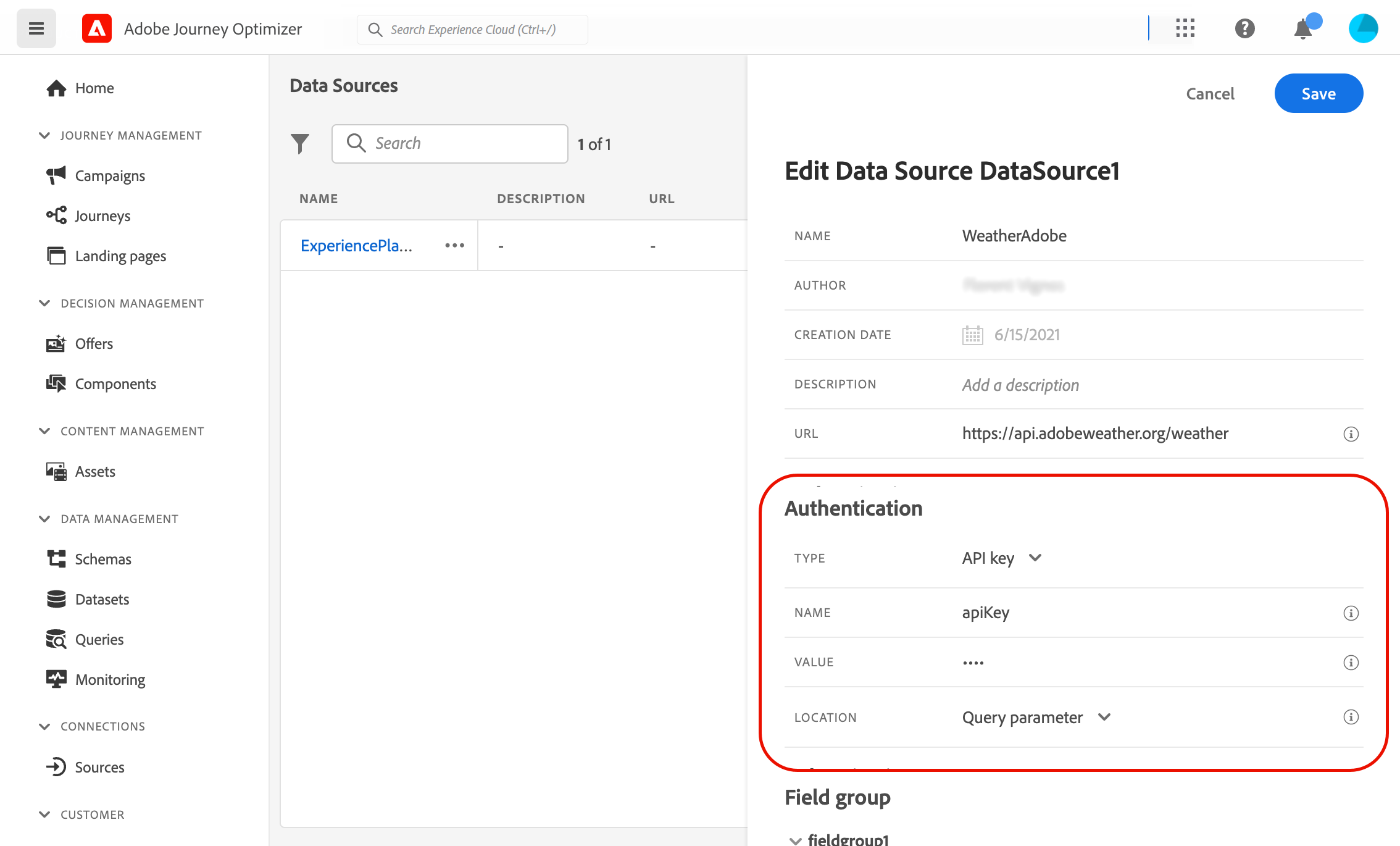Open Sources under Connections
This screenshot has height=846, width=1400.
click(99, 768)
